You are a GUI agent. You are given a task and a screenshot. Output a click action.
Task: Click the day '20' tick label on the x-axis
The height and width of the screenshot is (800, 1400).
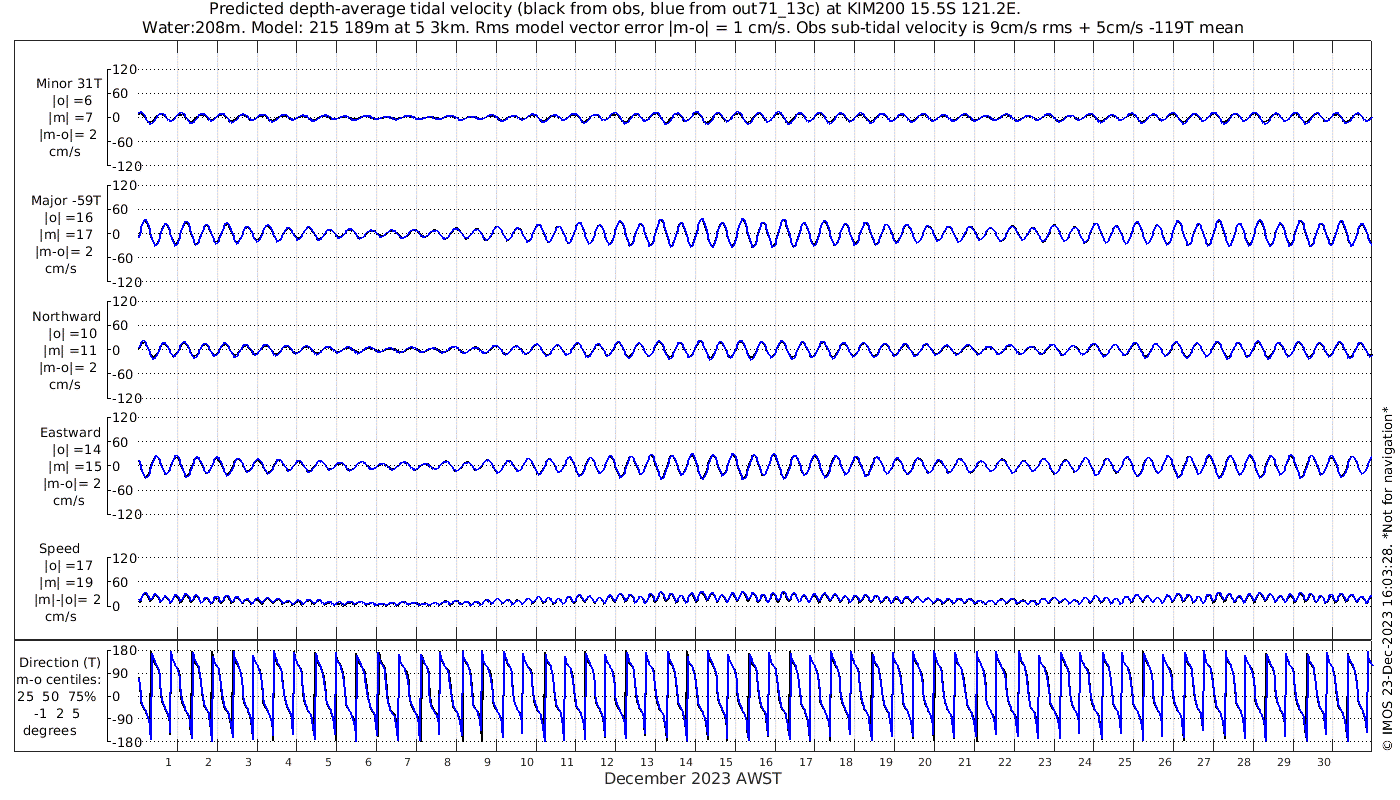click(x=925, y=762)
